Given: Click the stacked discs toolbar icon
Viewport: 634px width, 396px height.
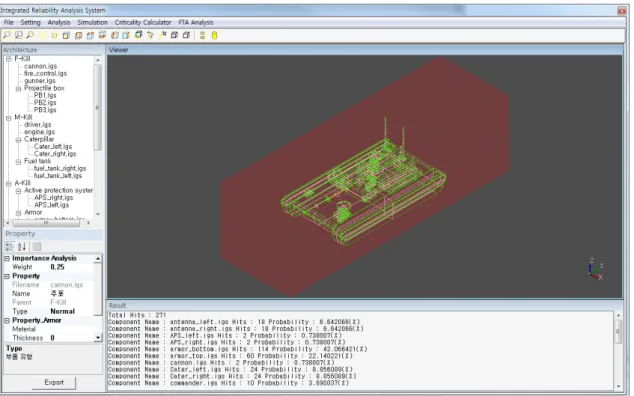Looking at the screenshot, I should click(203, 36).
